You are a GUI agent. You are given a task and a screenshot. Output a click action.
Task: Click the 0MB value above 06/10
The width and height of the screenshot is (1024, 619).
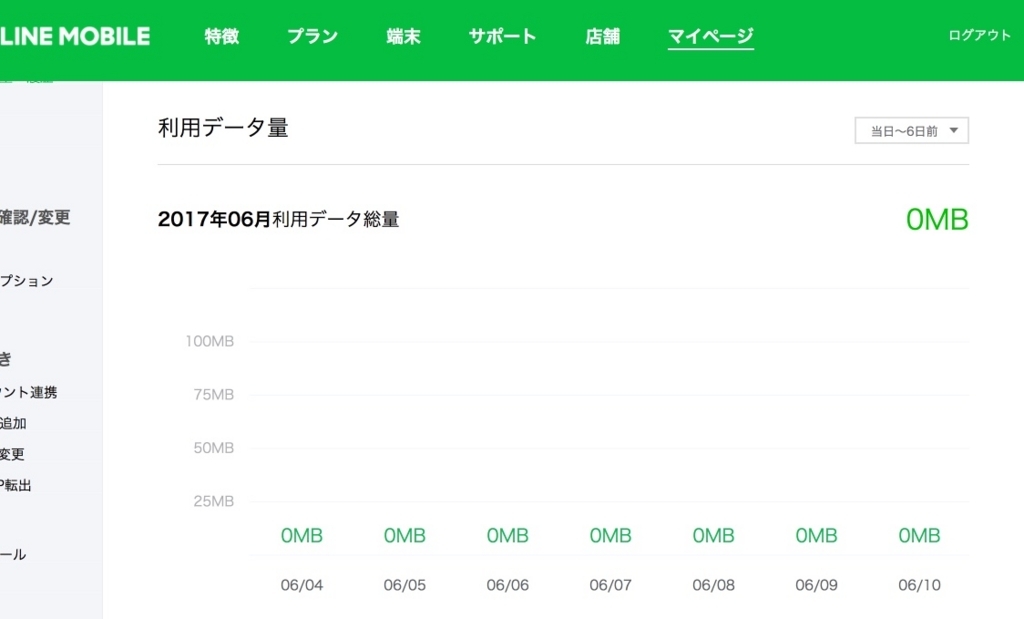[x=918, y=535]
